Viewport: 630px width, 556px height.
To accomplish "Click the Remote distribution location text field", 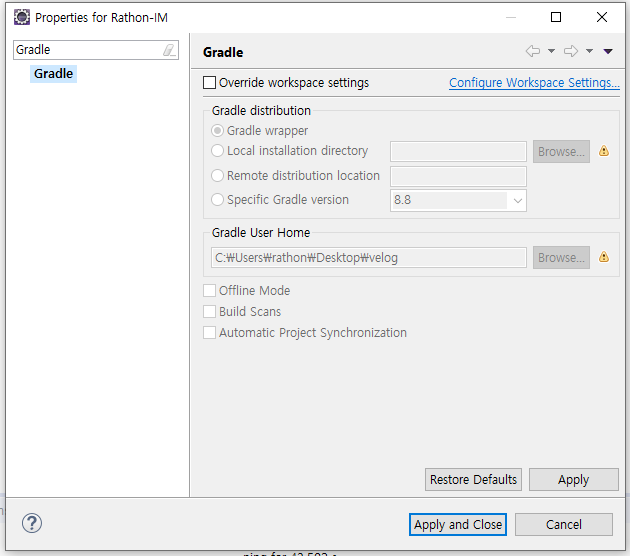I will point(458,176).
